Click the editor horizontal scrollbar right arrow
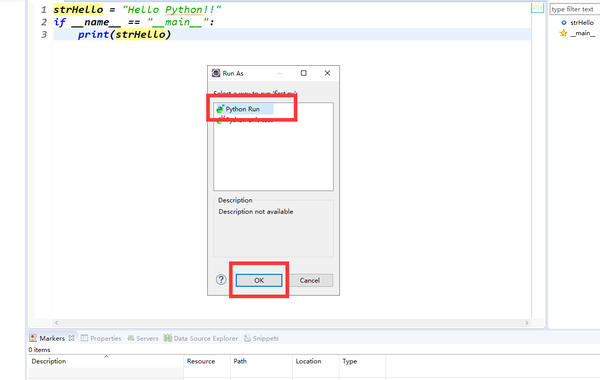 pyautogui.click(x=527, y=323)
